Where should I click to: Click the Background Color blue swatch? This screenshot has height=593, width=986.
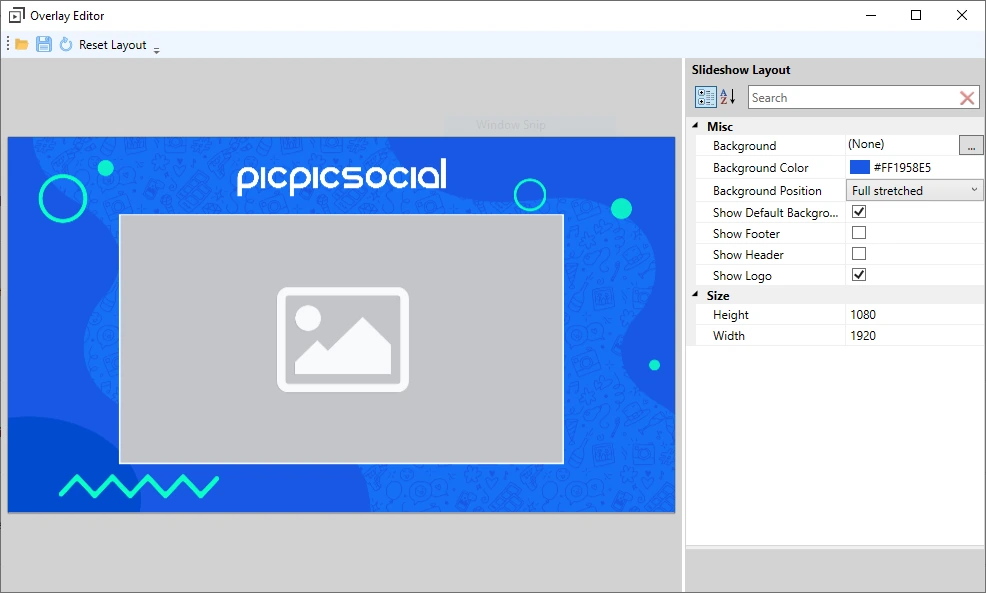(x=860, y=167)
